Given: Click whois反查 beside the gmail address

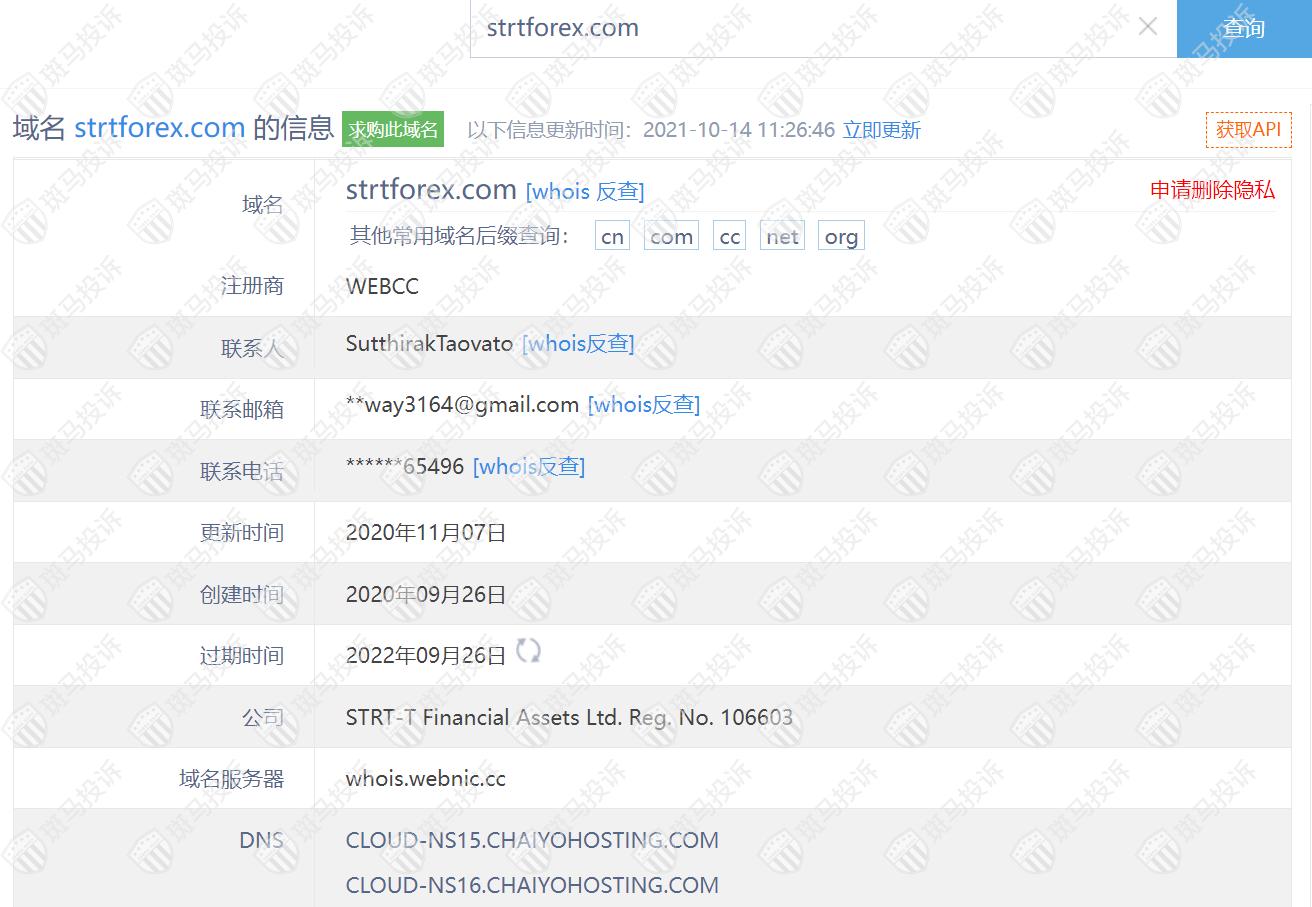Looking at the screenshot, I should click(x=644, y=405).
